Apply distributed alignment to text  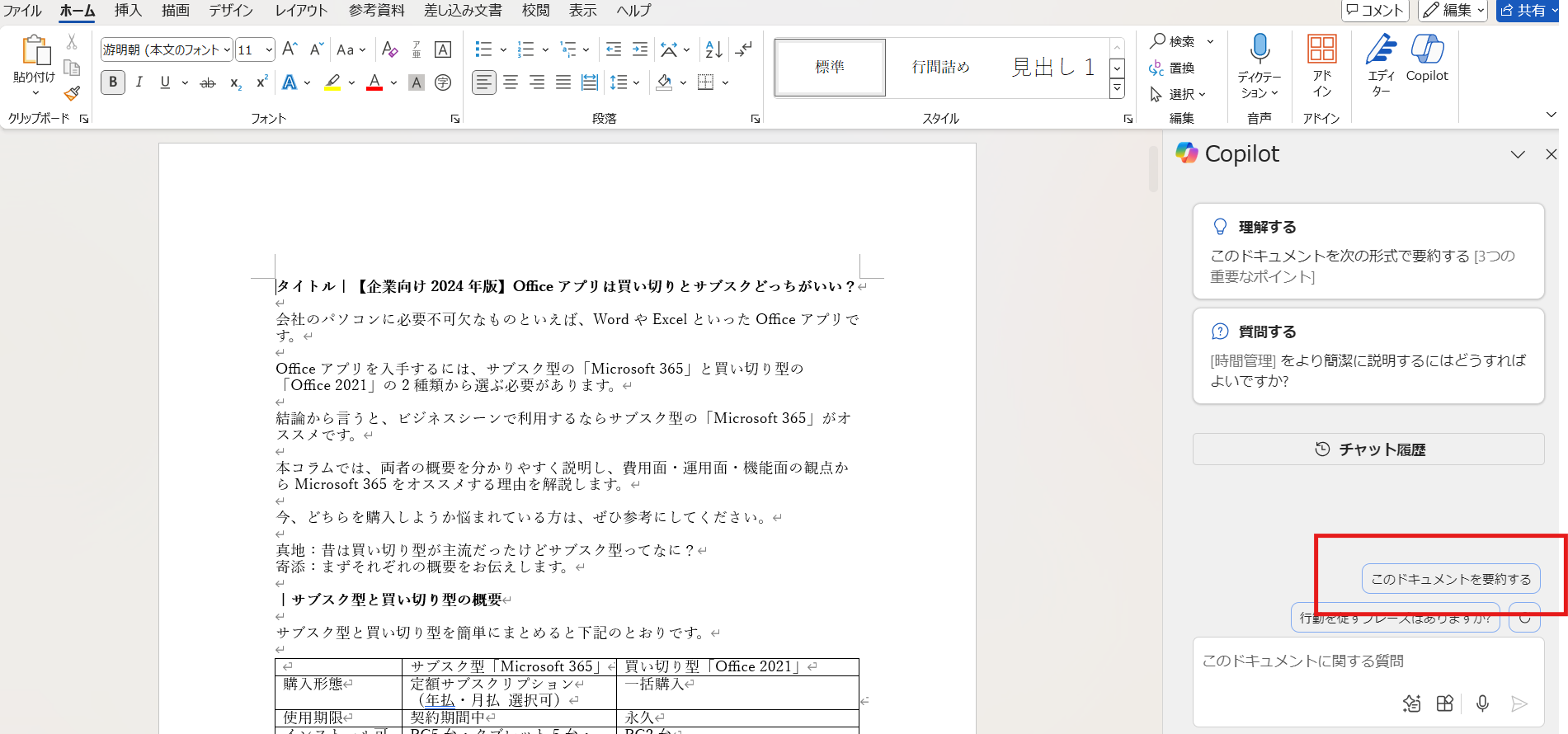590,82
